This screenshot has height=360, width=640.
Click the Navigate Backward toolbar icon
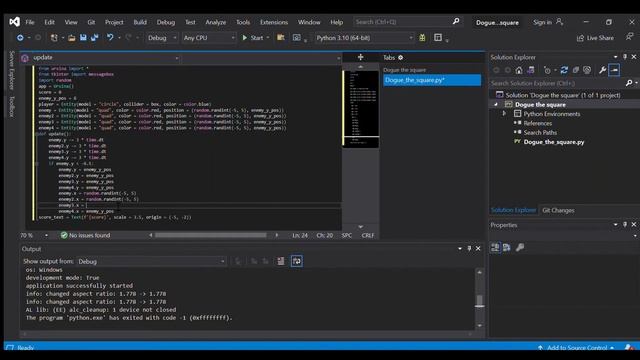pos(20,38)
